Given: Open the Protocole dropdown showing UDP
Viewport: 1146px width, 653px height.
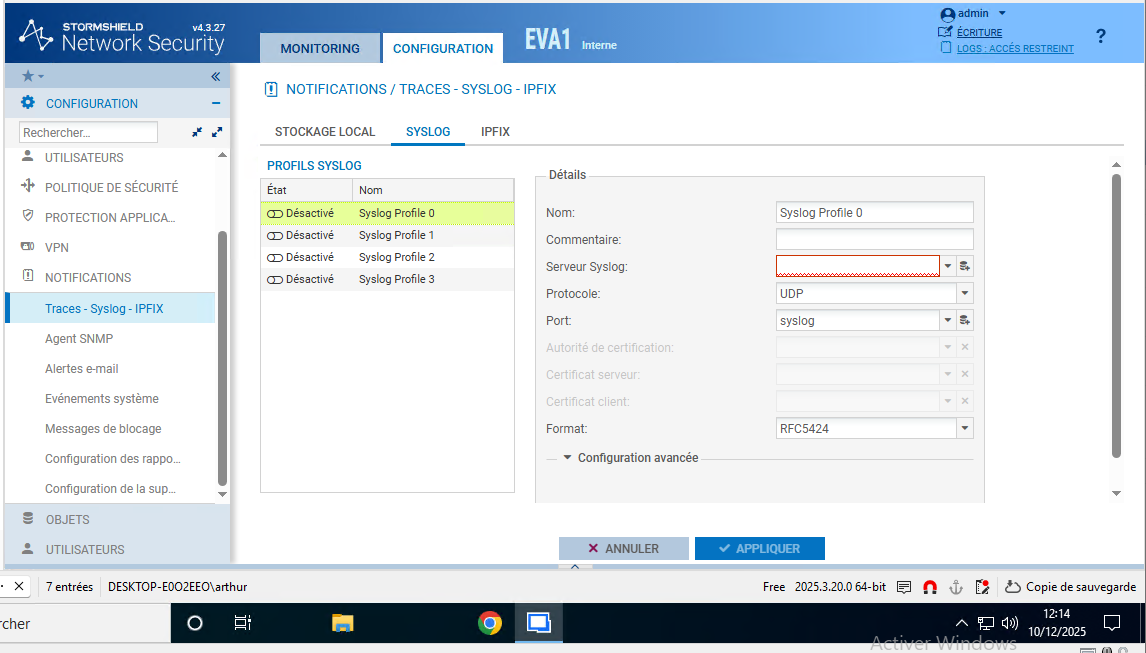Looking at the screenshot, I should (964, 294).
